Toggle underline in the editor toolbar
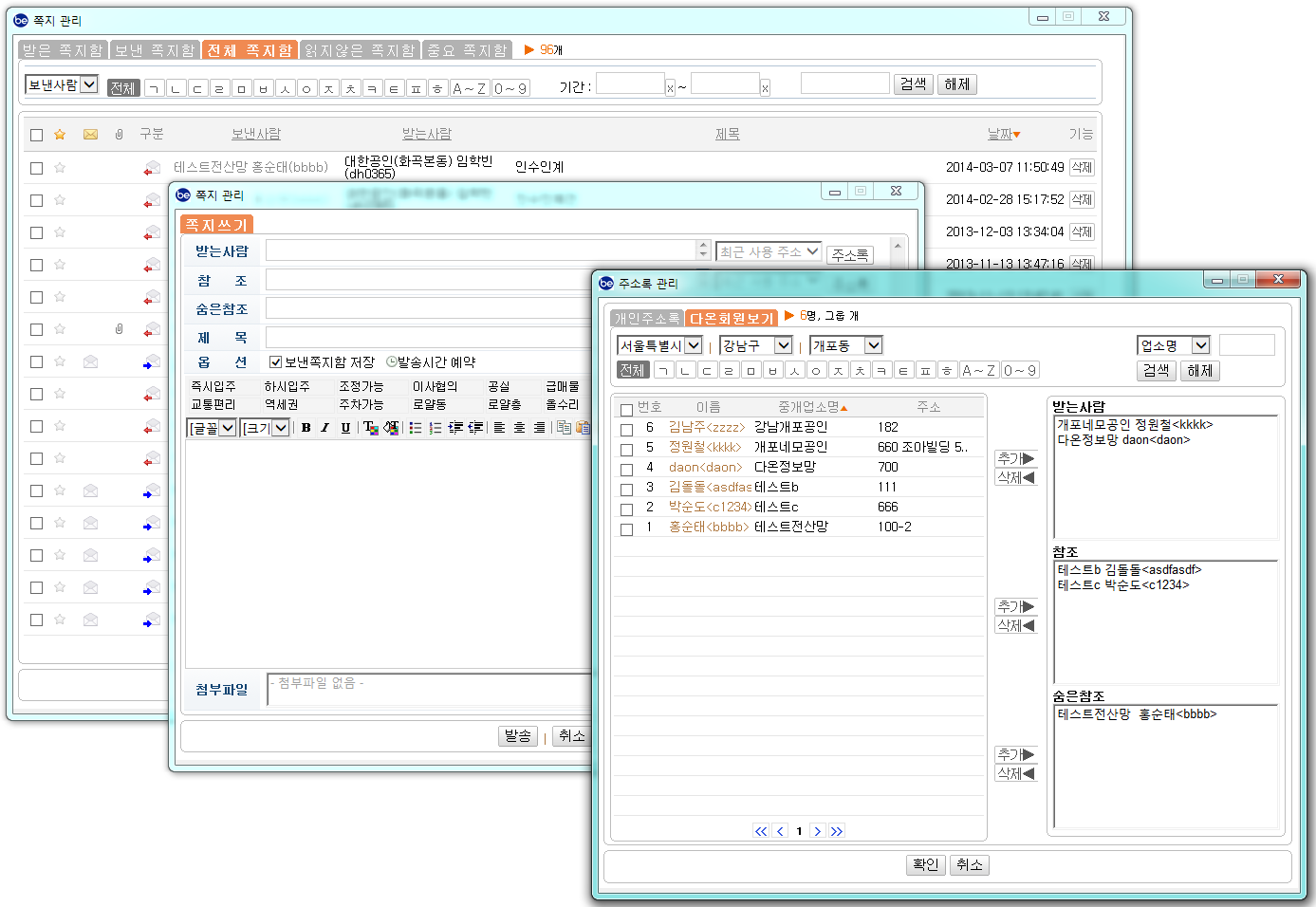The width and height of the screenshot is (1316, 907). (x=345, y=428)
